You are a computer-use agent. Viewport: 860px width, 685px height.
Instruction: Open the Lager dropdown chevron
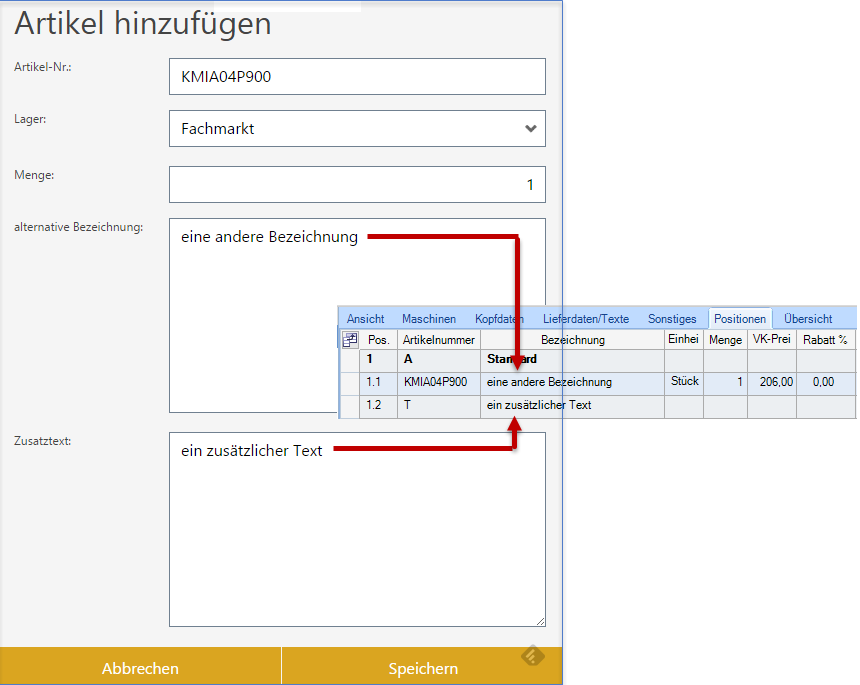click(x=530, y=128)
